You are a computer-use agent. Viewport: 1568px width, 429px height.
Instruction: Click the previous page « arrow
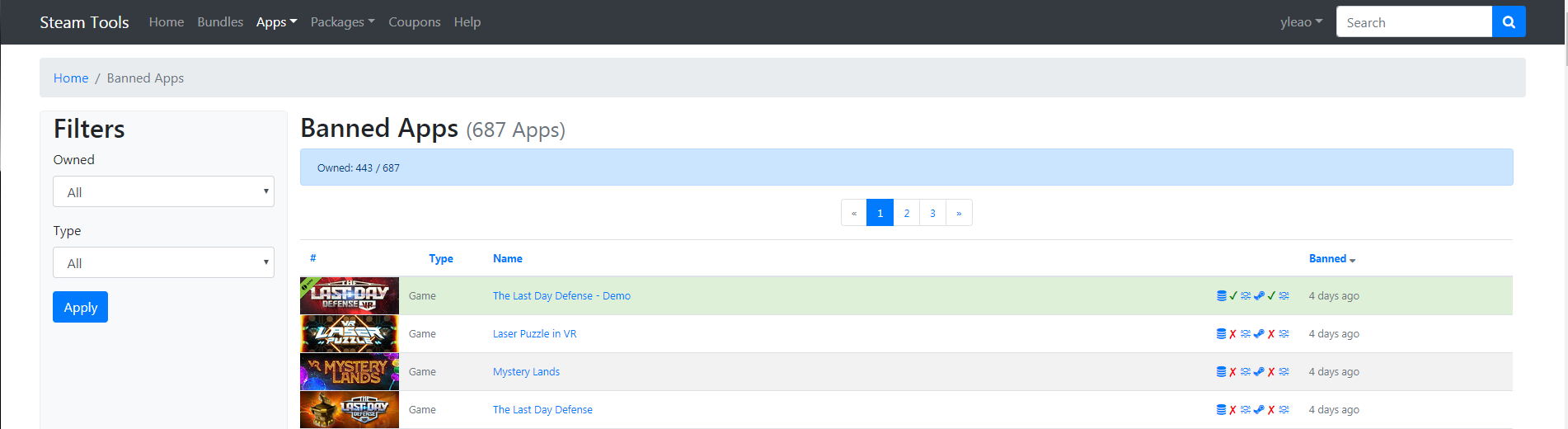(x=854, y=213)
